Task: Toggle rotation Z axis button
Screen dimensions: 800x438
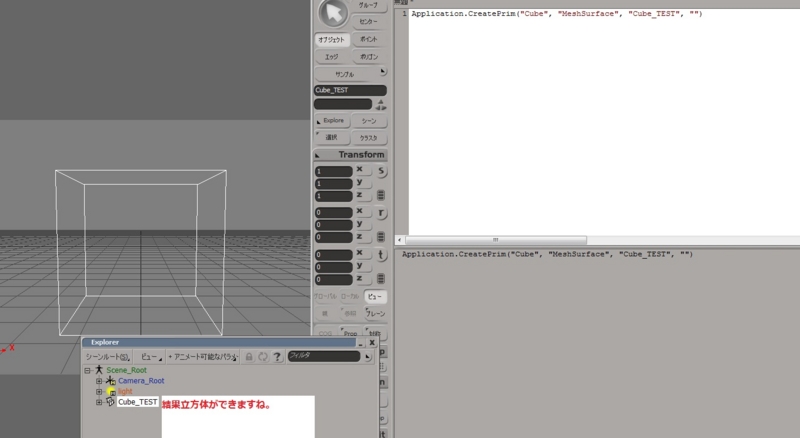Action: pyautogui.click(x=362, y=237)
